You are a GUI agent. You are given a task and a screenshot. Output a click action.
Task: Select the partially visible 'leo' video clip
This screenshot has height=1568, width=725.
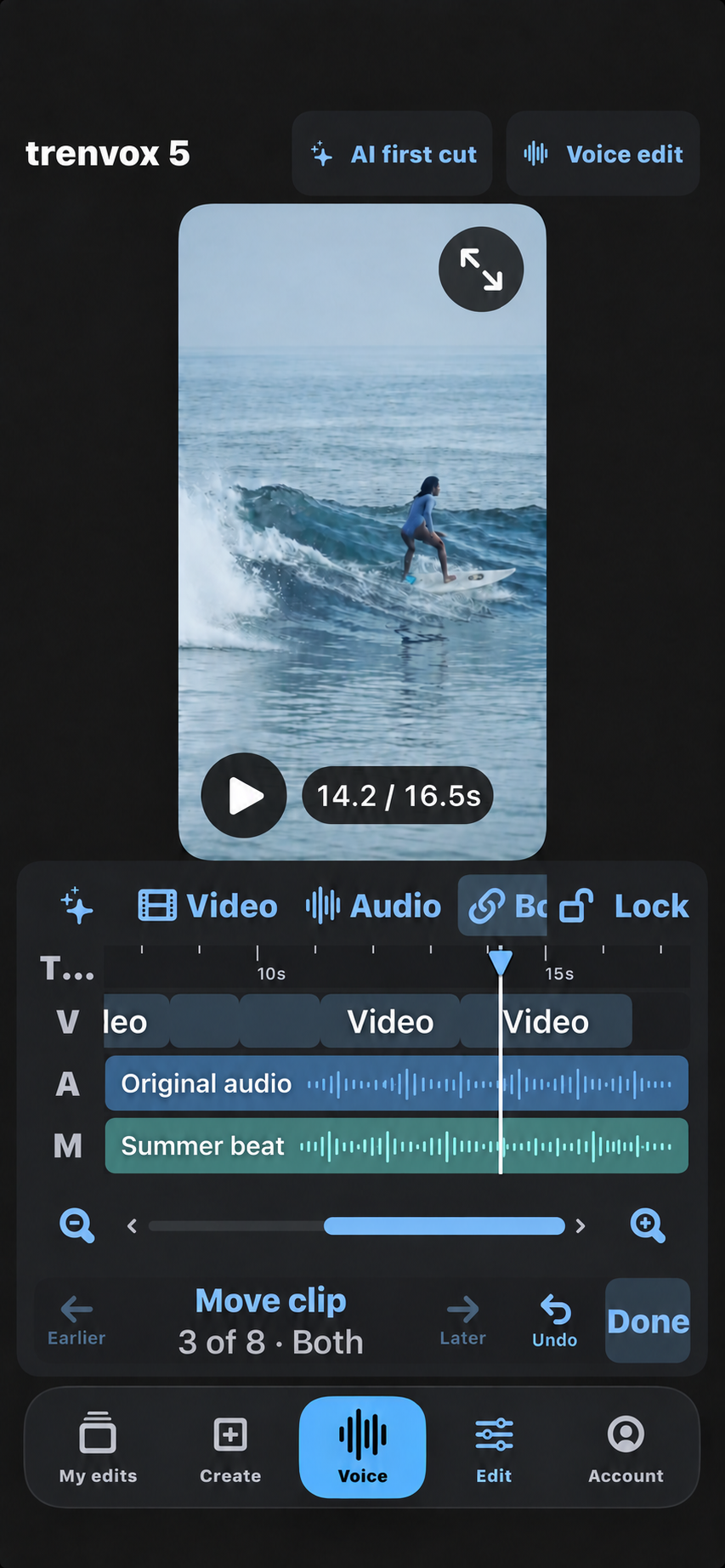136,1021
